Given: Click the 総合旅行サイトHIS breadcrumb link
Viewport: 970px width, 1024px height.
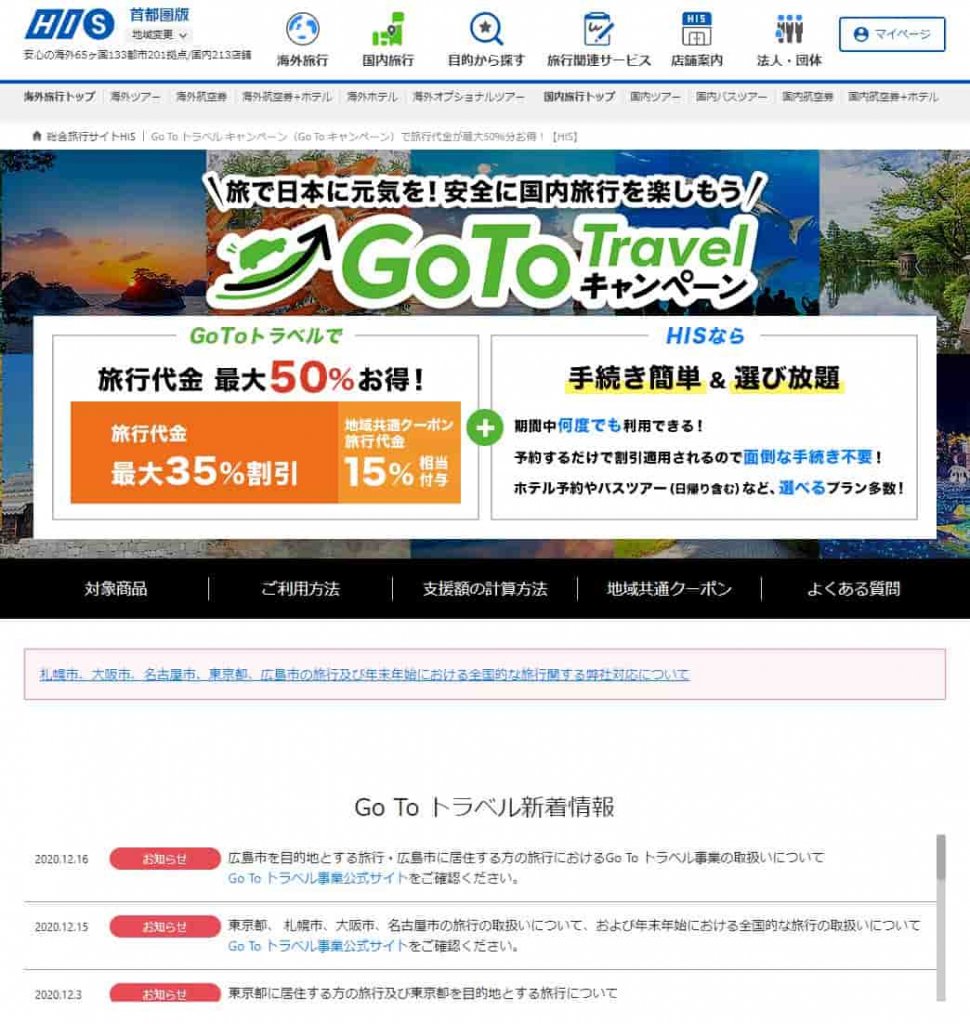Looking at the screenshot, I should 91,136.
